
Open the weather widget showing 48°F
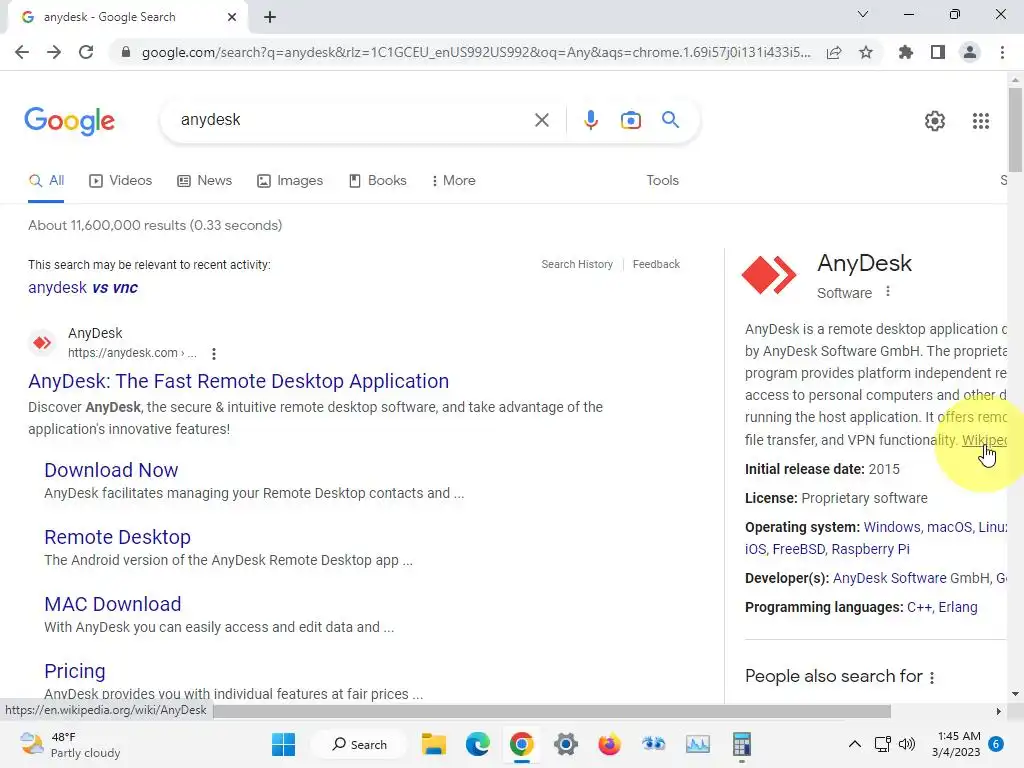point(69,744)
